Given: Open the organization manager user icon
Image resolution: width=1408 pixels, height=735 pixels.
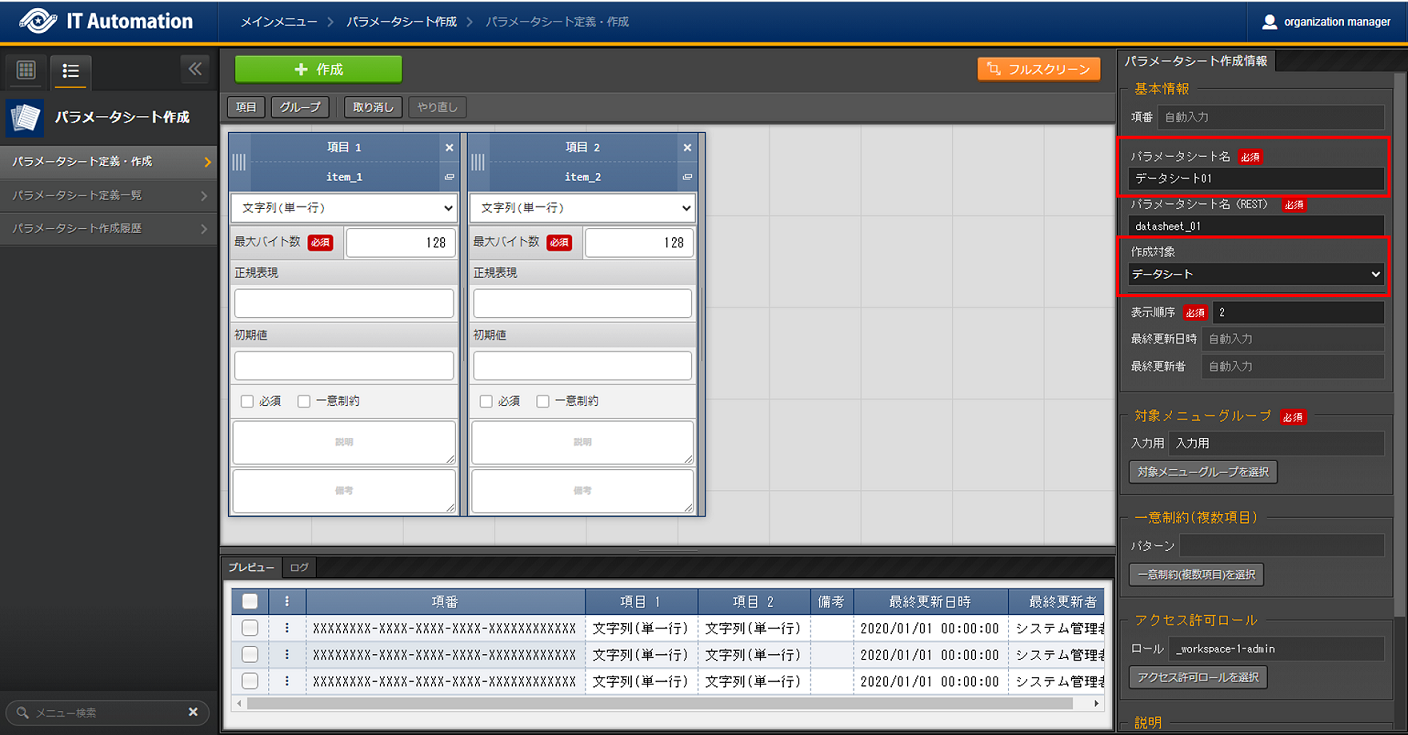Looking at the screenshot, I should pos(1270,21).
